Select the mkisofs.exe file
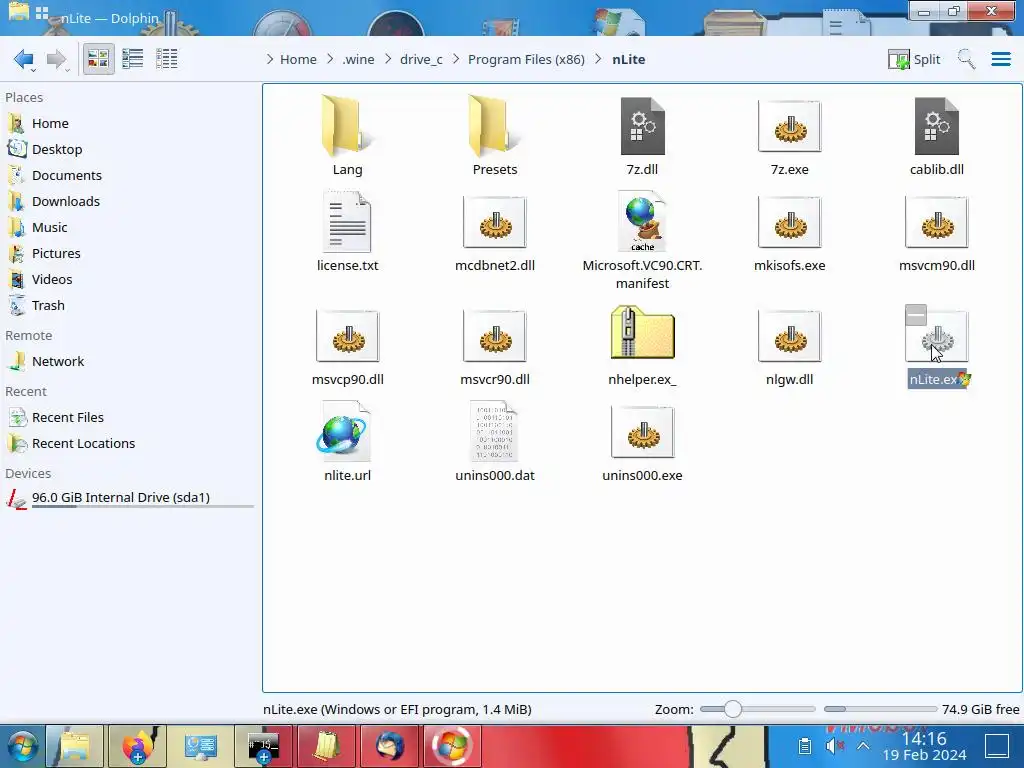The width and height of the screenshot is (1024, 768). click(x=790, y=231)
